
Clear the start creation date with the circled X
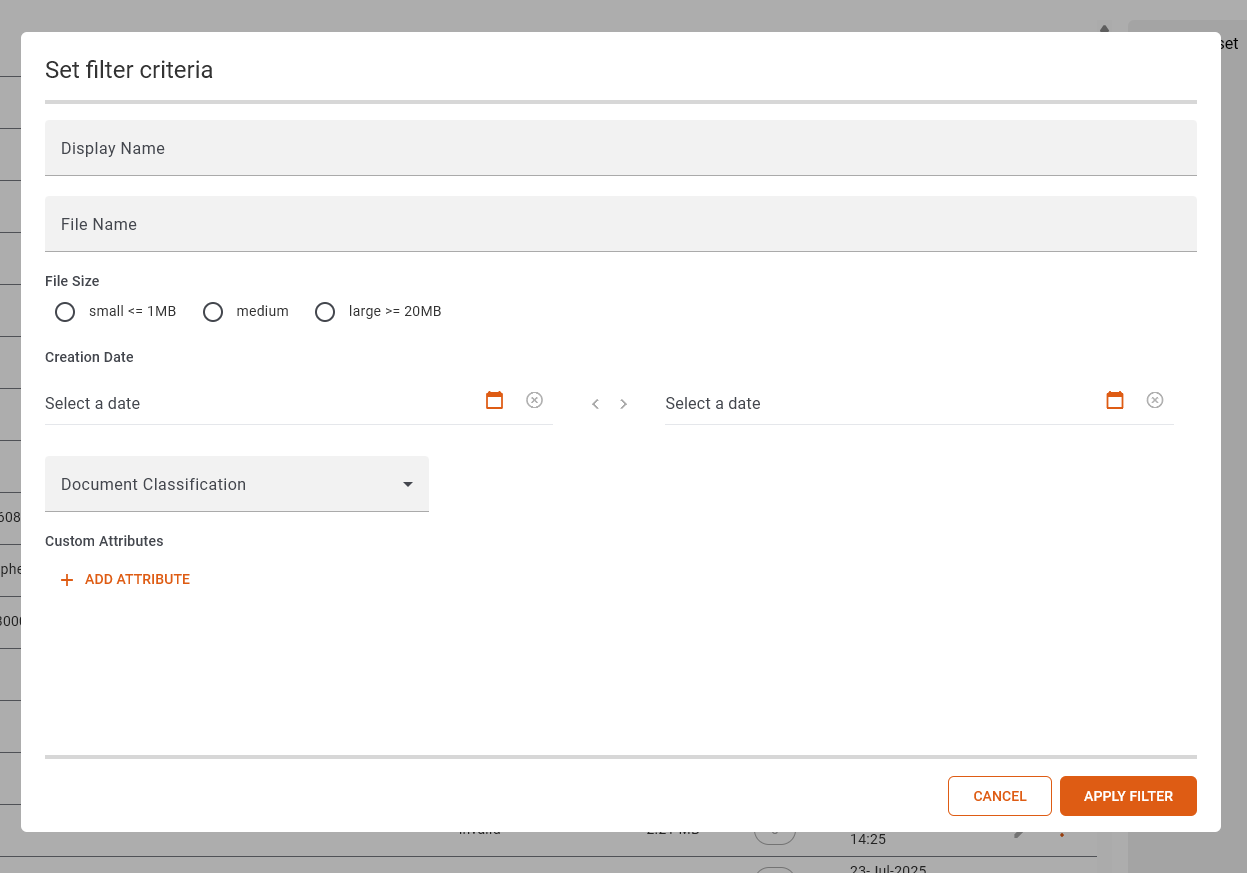[x=535, y=400]
